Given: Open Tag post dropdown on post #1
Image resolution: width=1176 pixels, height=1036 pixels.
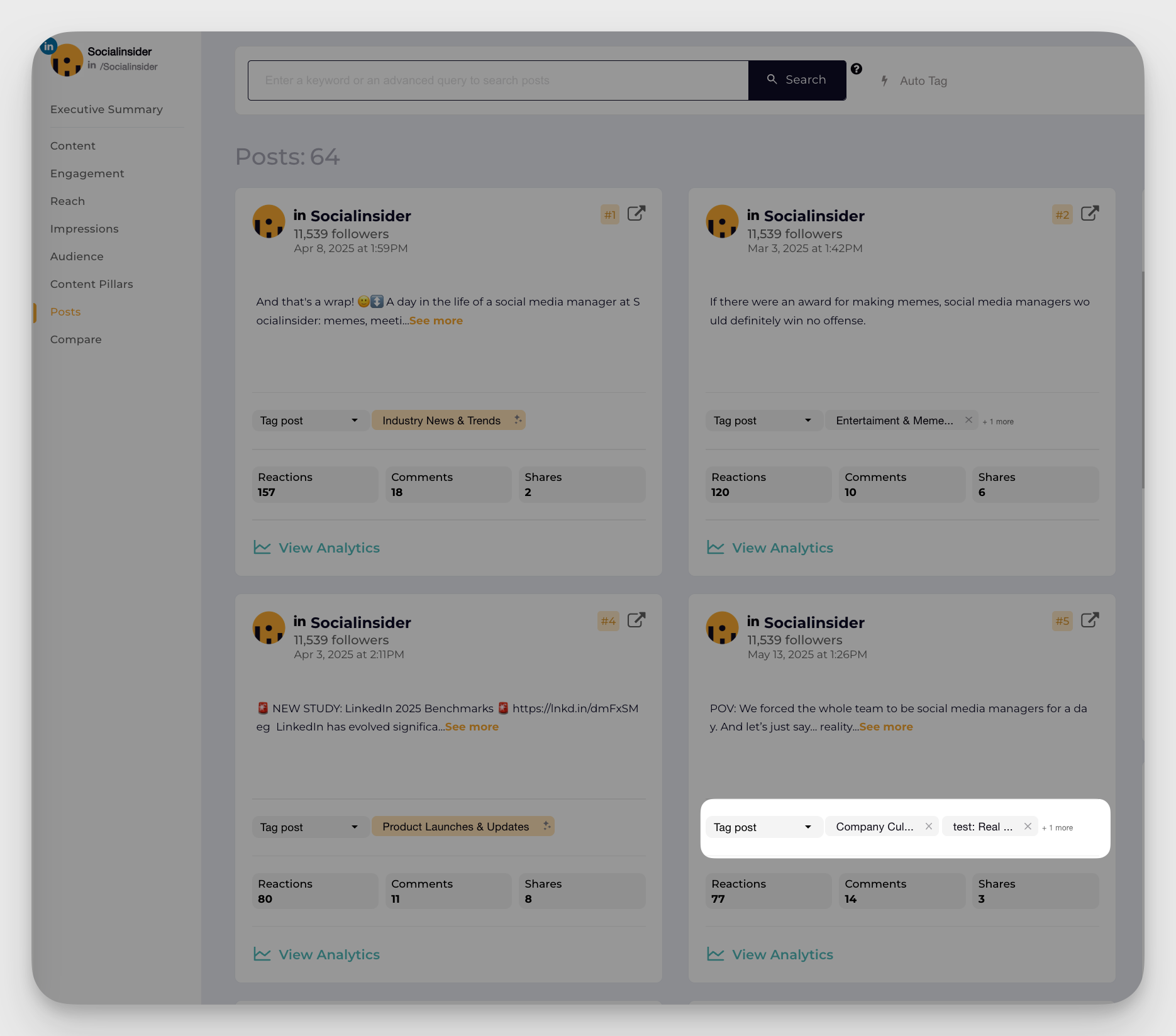Looking at the screenshot, I should click(310, 421).
